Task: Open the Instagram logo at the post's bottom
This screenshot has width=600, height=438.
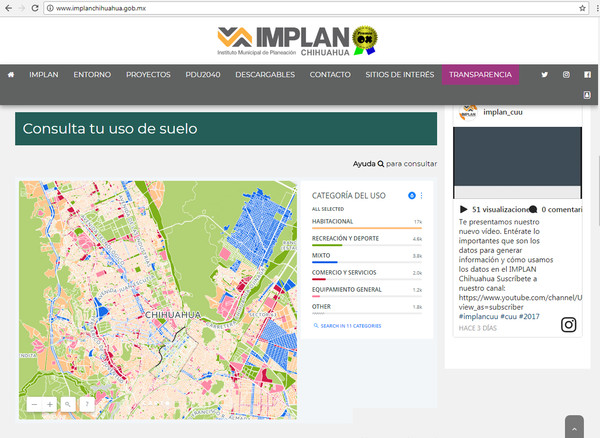Action: click(x=569, y=325)
